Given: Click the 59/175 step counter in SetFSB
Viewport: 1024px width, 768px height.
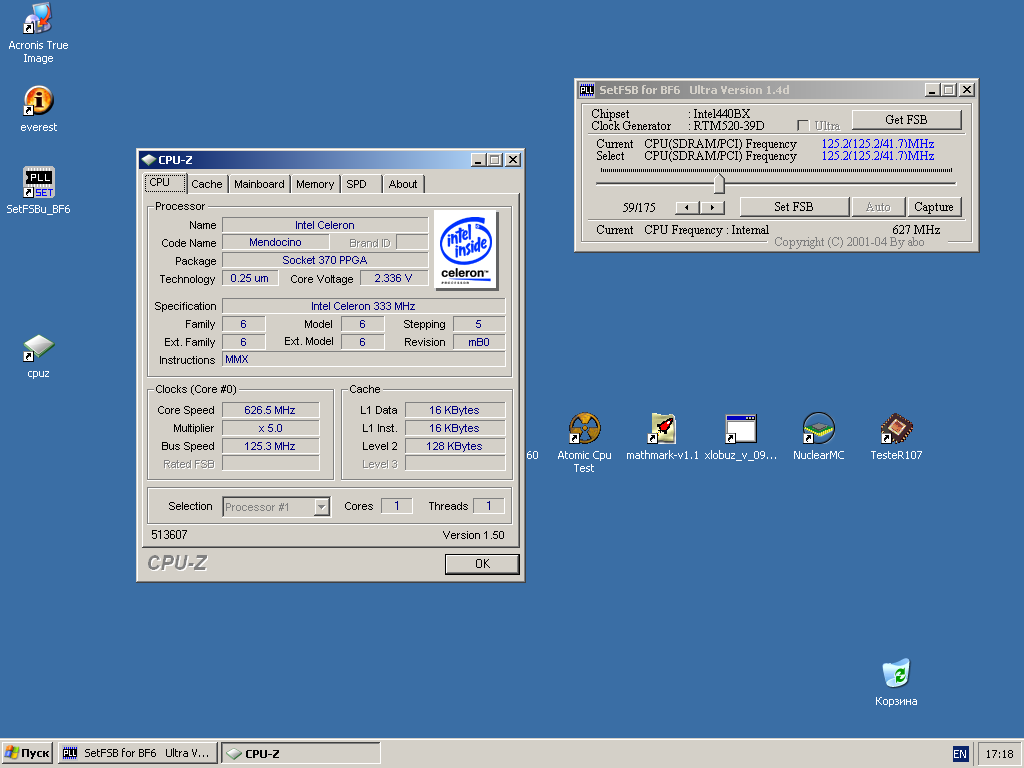Looking at the screenshot, I should (639, 208).
